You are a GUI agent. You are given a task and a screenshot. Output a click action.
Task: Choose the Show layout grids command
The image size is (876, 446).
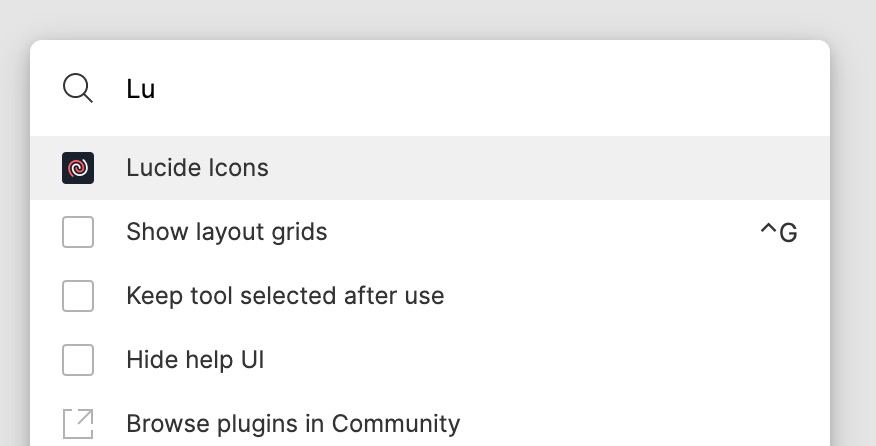227,232
